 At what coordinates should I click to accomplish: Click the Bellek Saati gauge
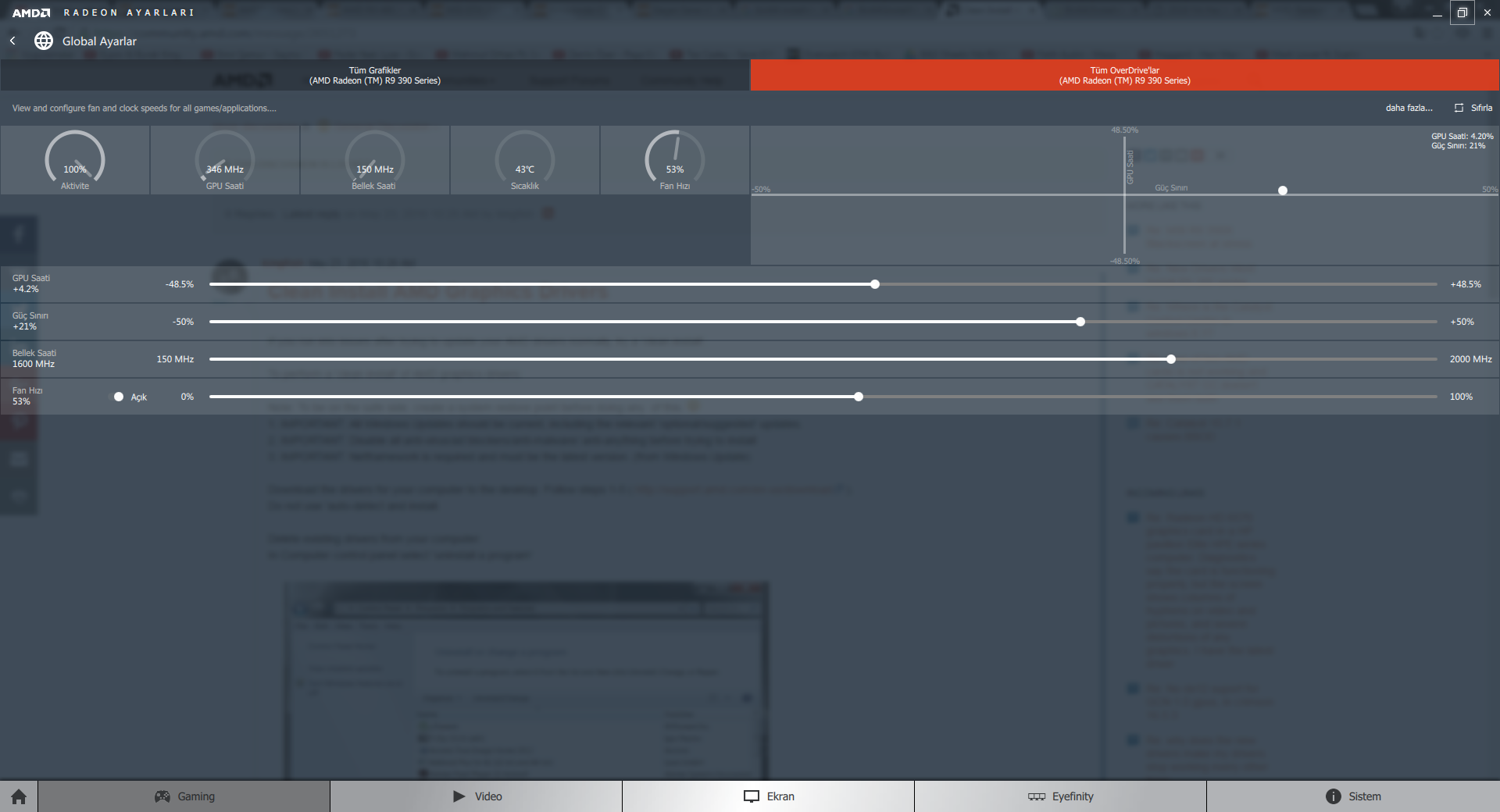tap(375, 160)
